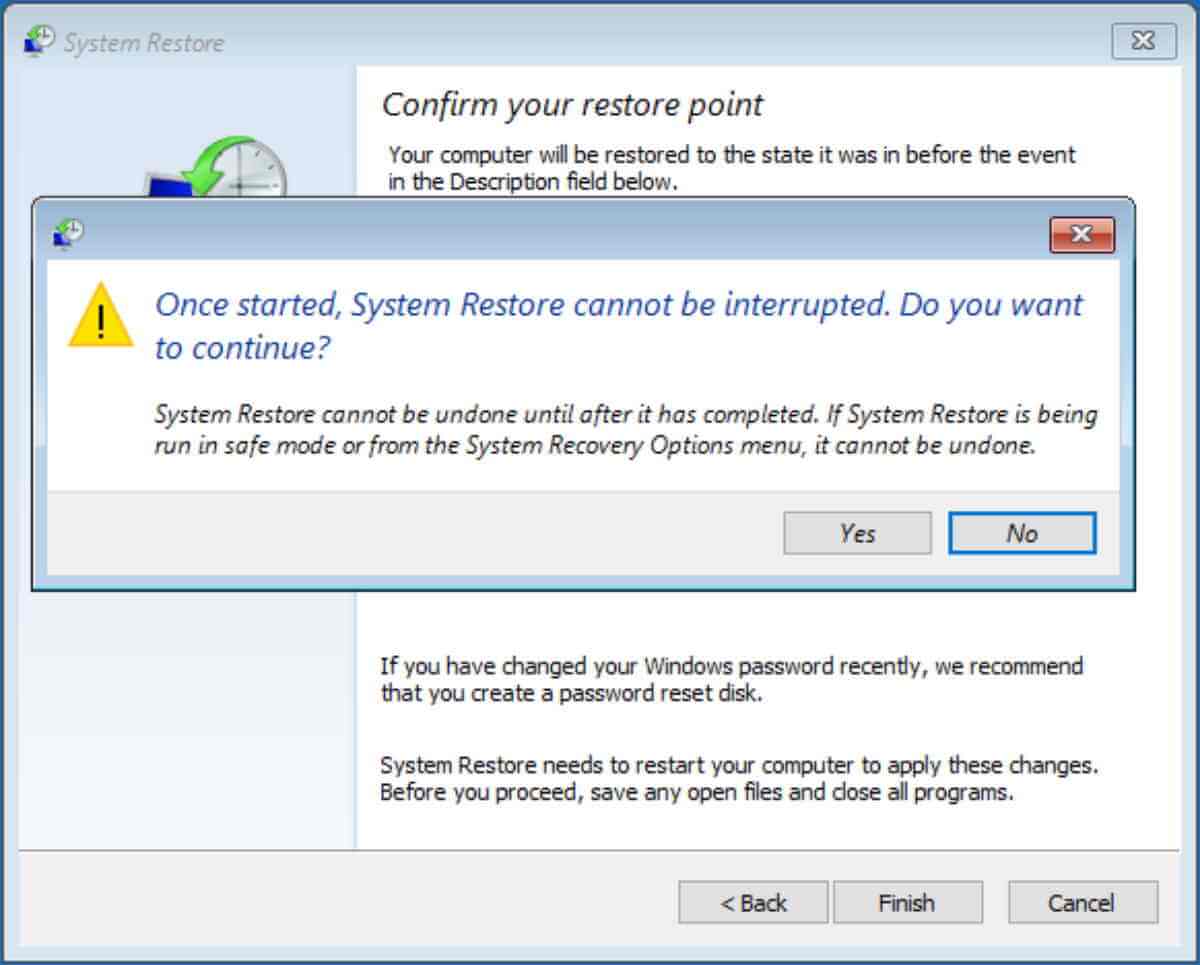Click the yellow warning triangle icon
Screen dimensions: 1200x965
tap(100, 314)
